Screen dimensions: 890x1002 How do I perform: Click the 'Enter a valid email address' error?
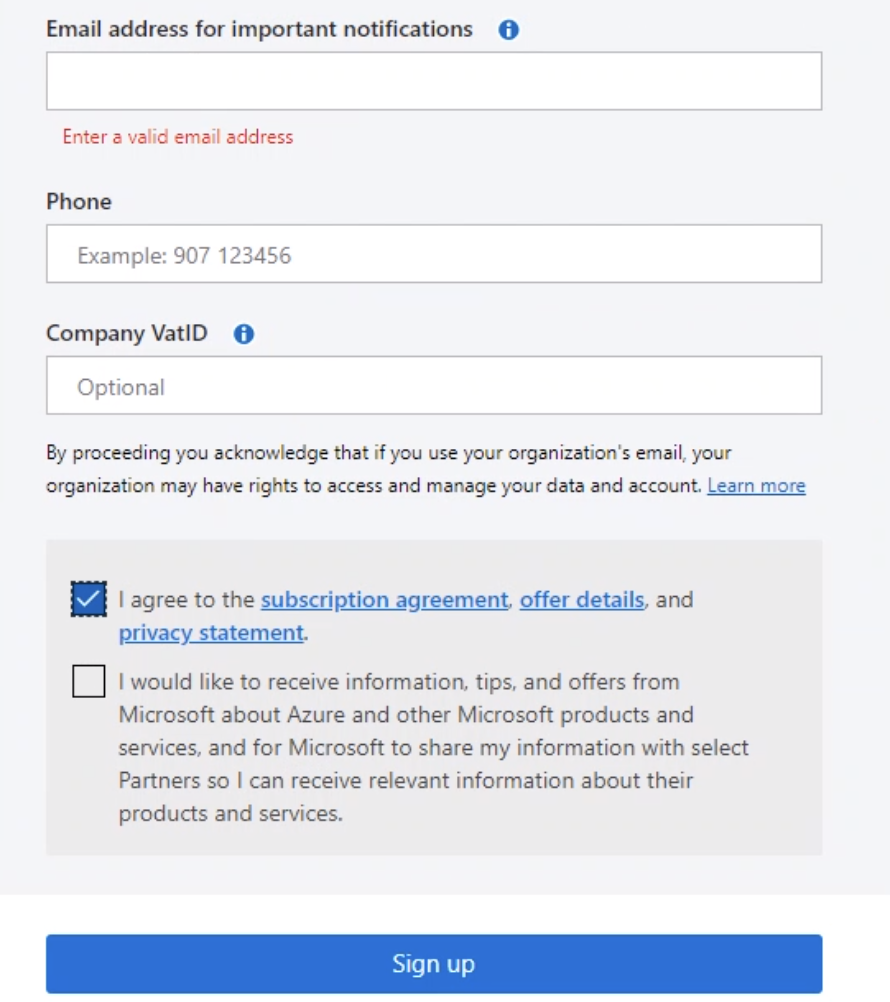pos(178,137)
